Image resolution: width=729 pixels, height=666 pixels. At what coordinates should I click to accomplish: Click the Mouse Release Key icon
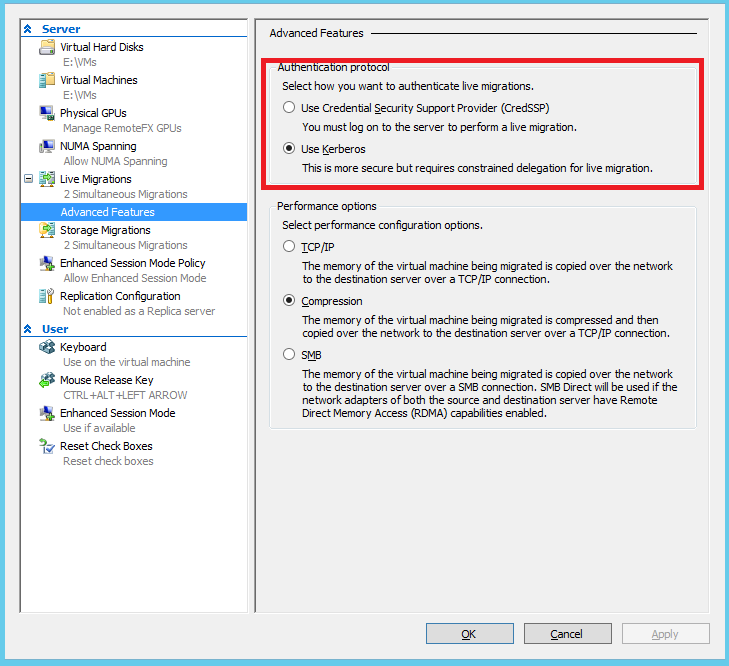click(47, 380)
